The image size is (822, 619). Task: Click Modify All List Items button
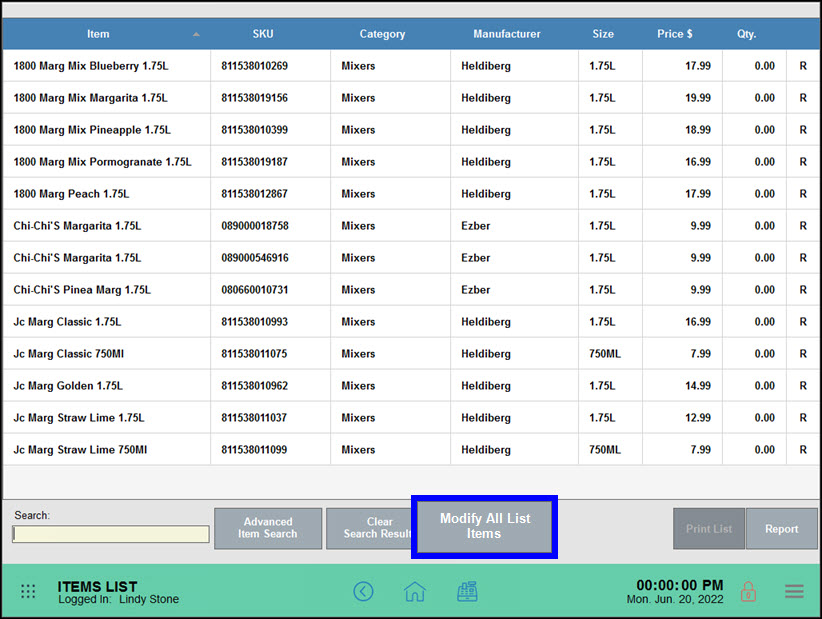click(x=484, y=526)
